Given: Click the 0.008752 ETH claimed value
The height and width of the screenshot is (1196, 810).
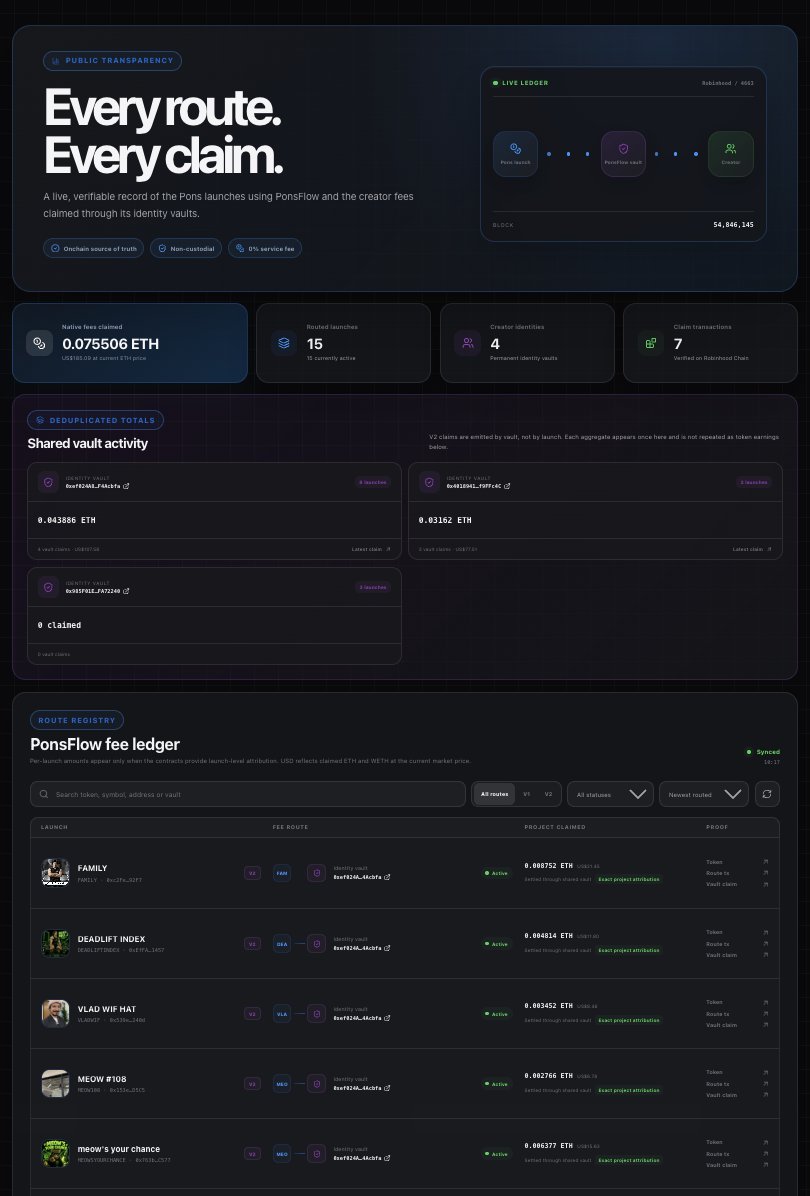Looking at the screenshot, I should click(x=548, y=866).
